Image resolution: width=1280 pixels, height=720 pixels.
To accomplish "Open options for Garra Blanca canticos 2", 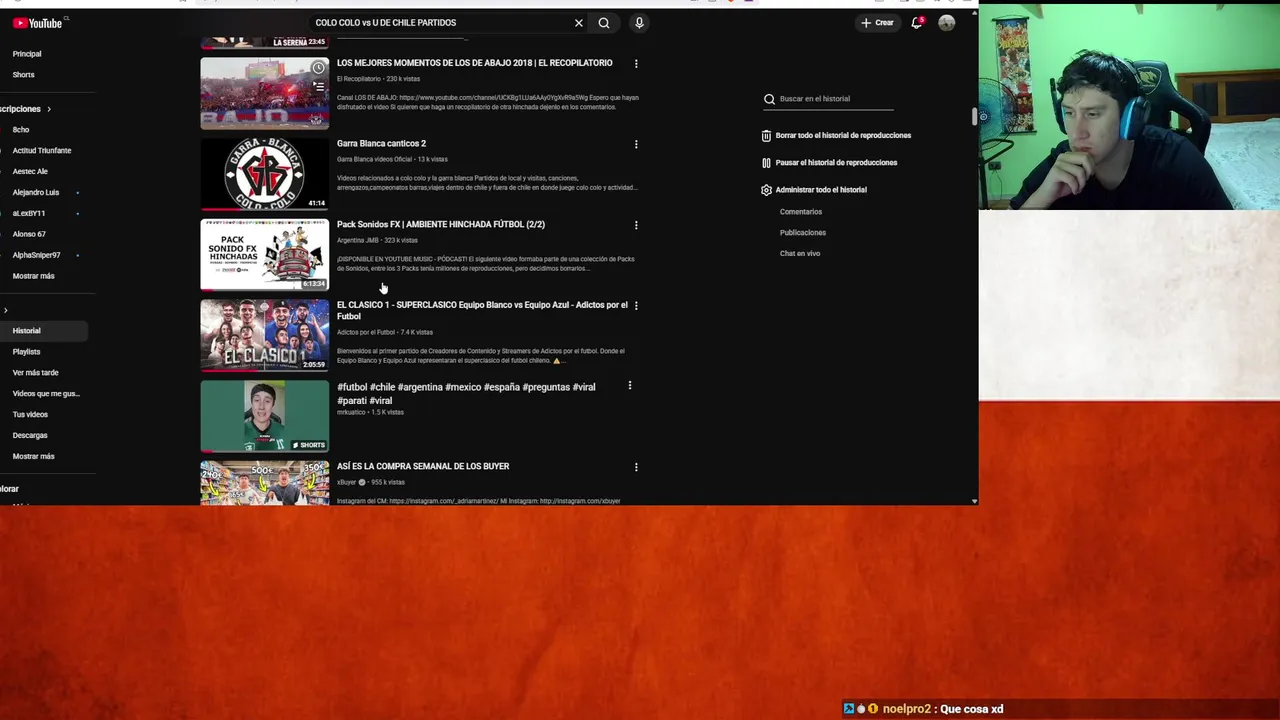I will (x=636, y=145).
